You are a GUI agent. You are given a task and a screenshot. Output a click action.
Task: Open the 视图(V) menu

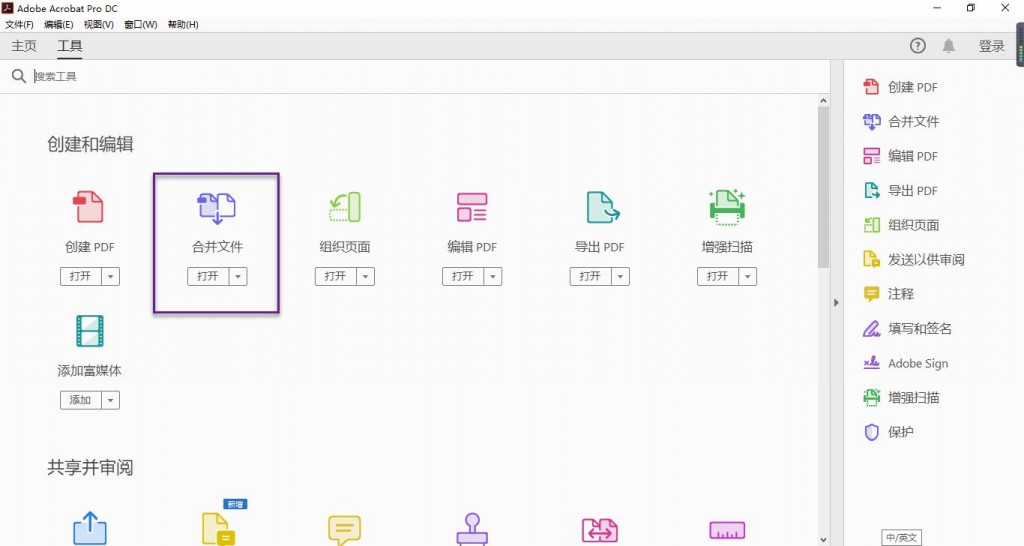(x=99, y=24)
